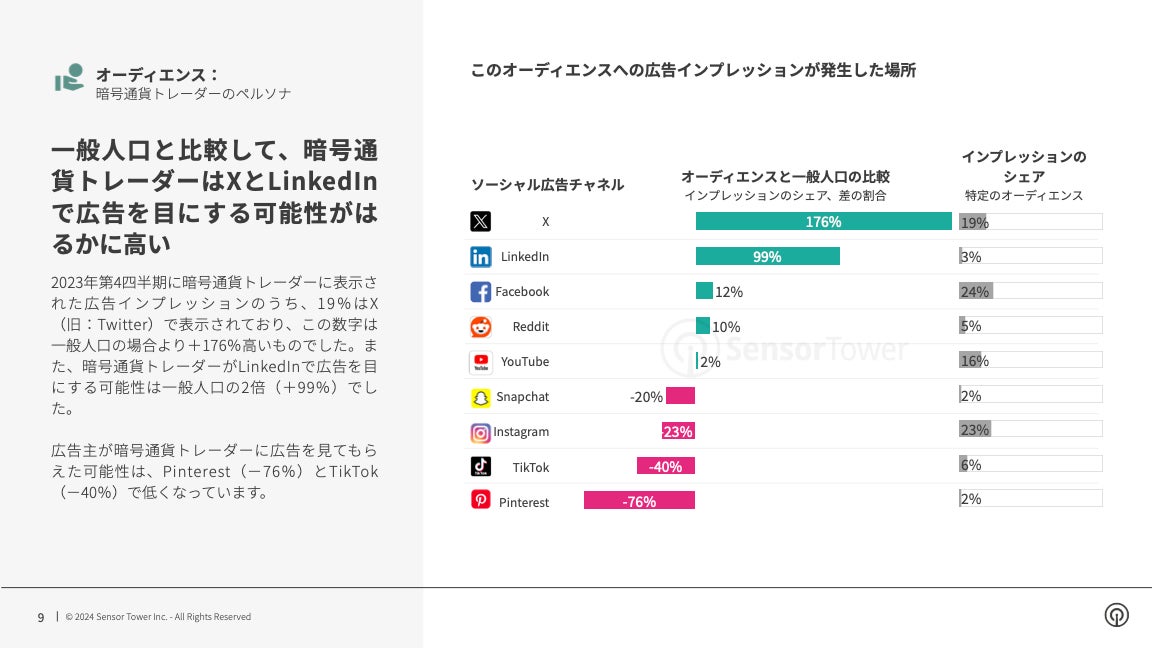The width and height of the screenshot is (1152, 648).
Task: Click the audience persona icon
Action: 69,78
